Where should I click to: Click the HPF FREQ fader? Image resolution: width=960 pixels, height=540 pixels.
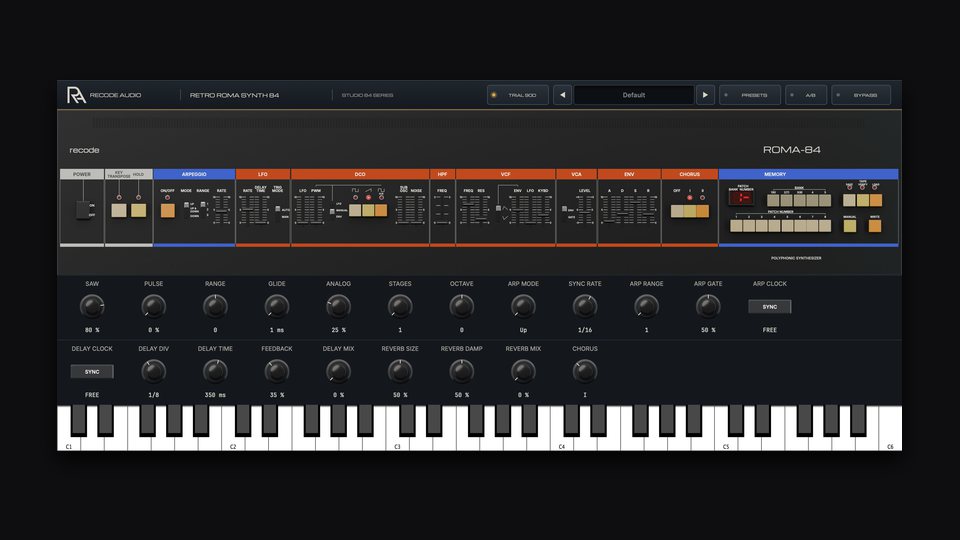[442, 210]
